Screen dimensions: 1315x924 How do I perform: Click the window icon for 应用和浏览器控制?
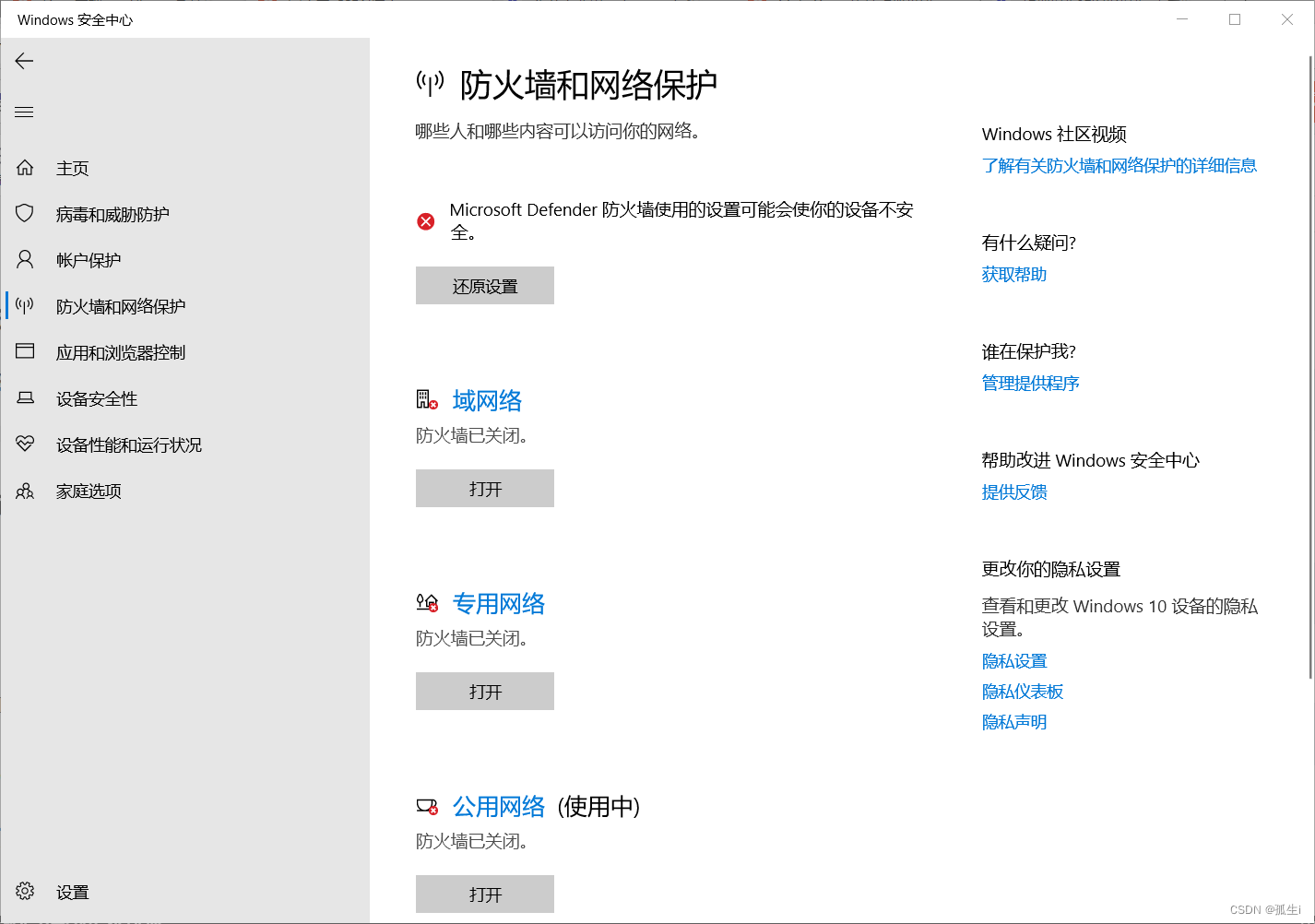[25, 351]
